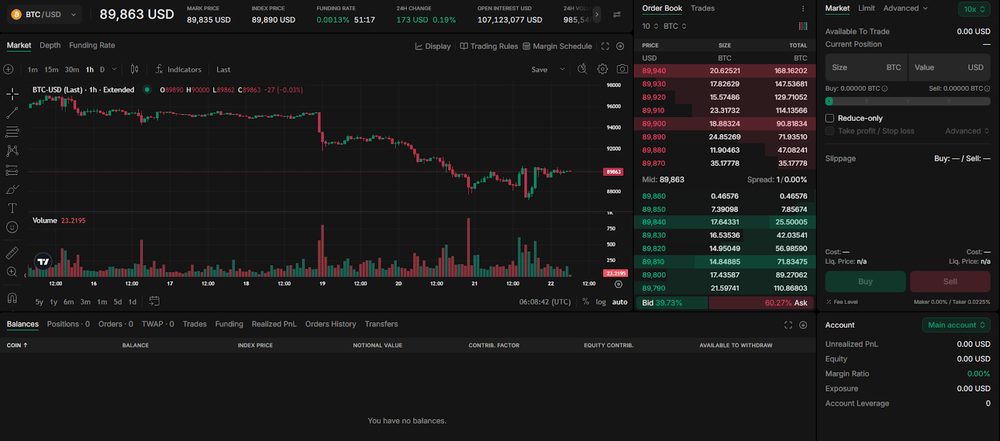The height and width of the screenshot is (441, 1000).
Task: Check the Take profit / Stop loss box
Action: pyautogui.click(x=830, y=131)
